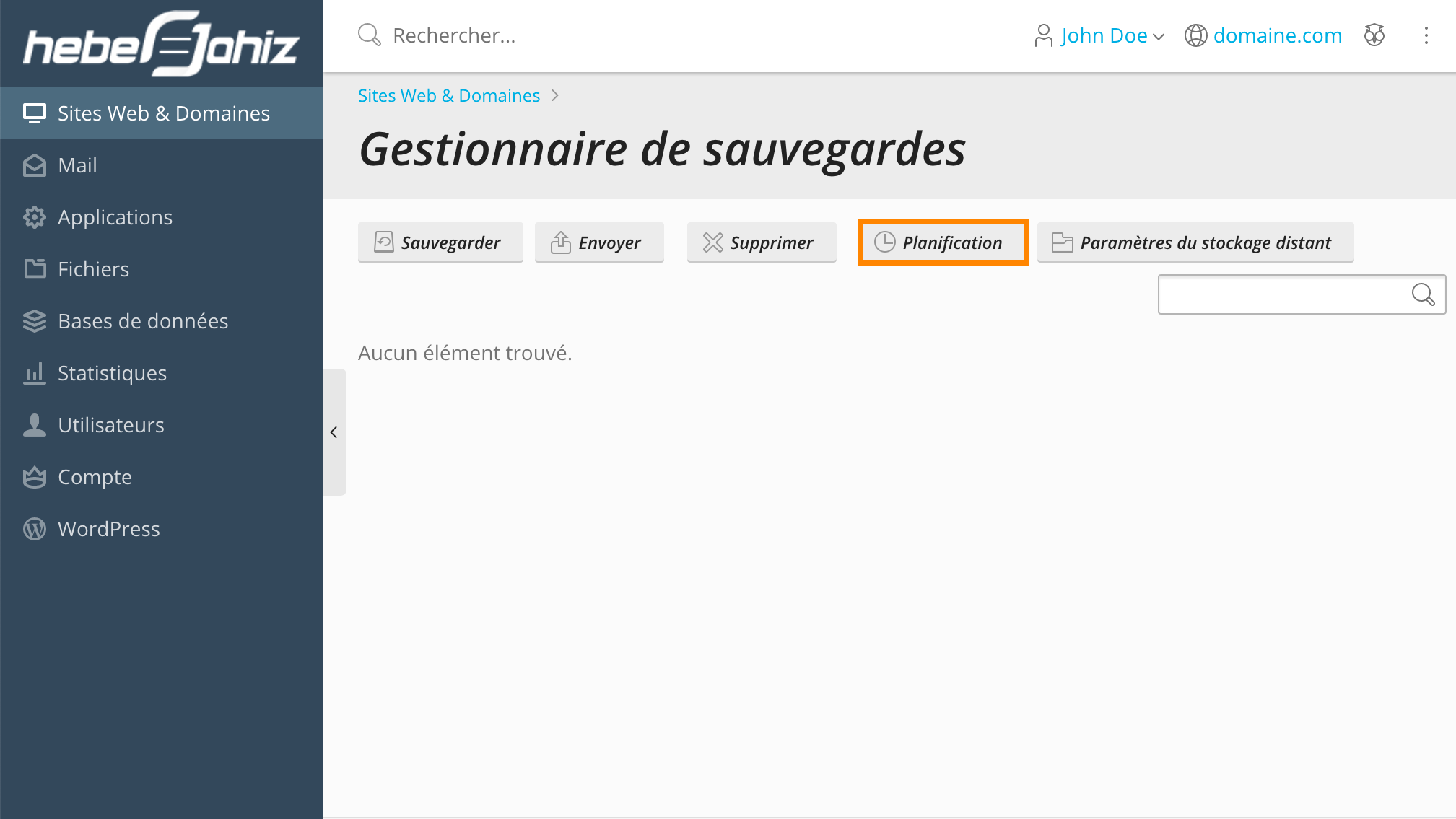Click the Sauvegarder button
This screenshot has width=1456, height=819.
(x=440, y=242)
